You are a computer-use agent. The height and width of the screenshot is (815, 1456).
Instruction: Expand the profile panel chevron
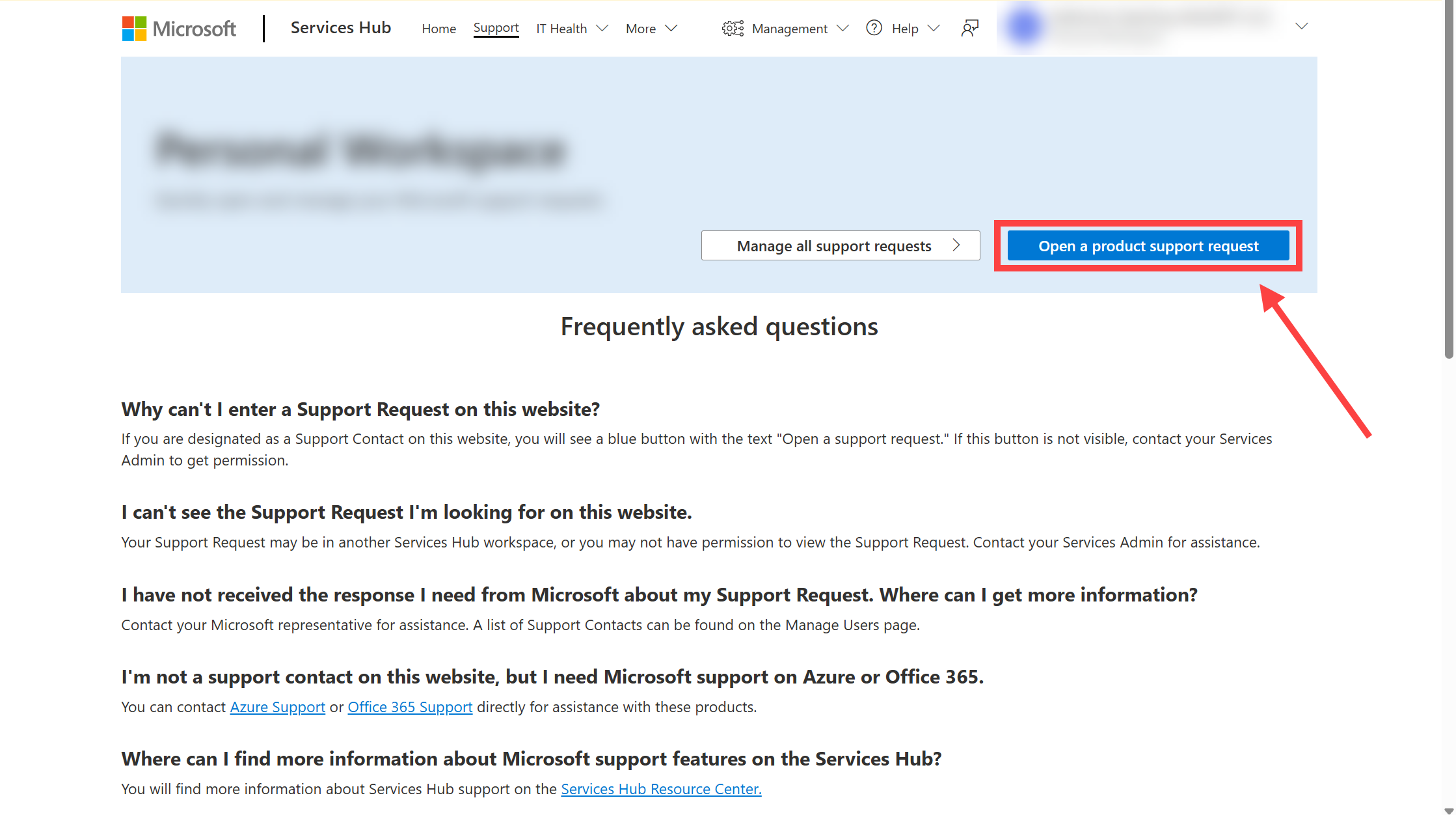pos(1301,26)
